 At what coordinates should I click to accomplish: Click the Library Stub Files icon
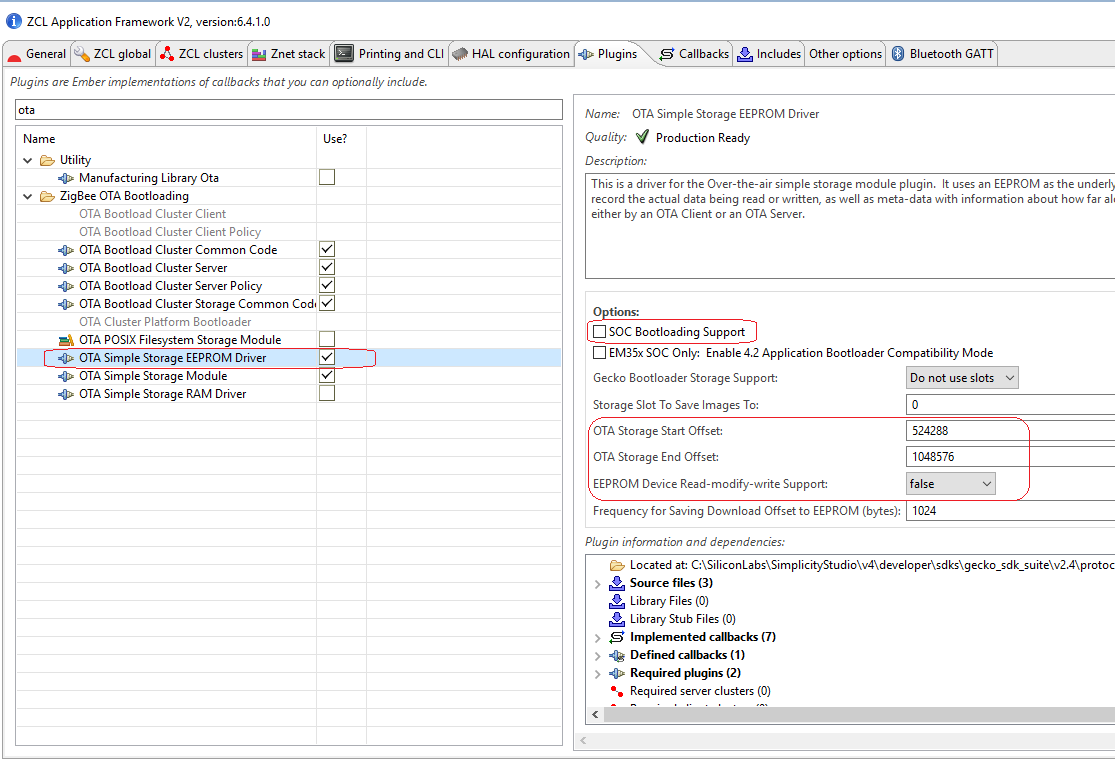tap(617, 619)
